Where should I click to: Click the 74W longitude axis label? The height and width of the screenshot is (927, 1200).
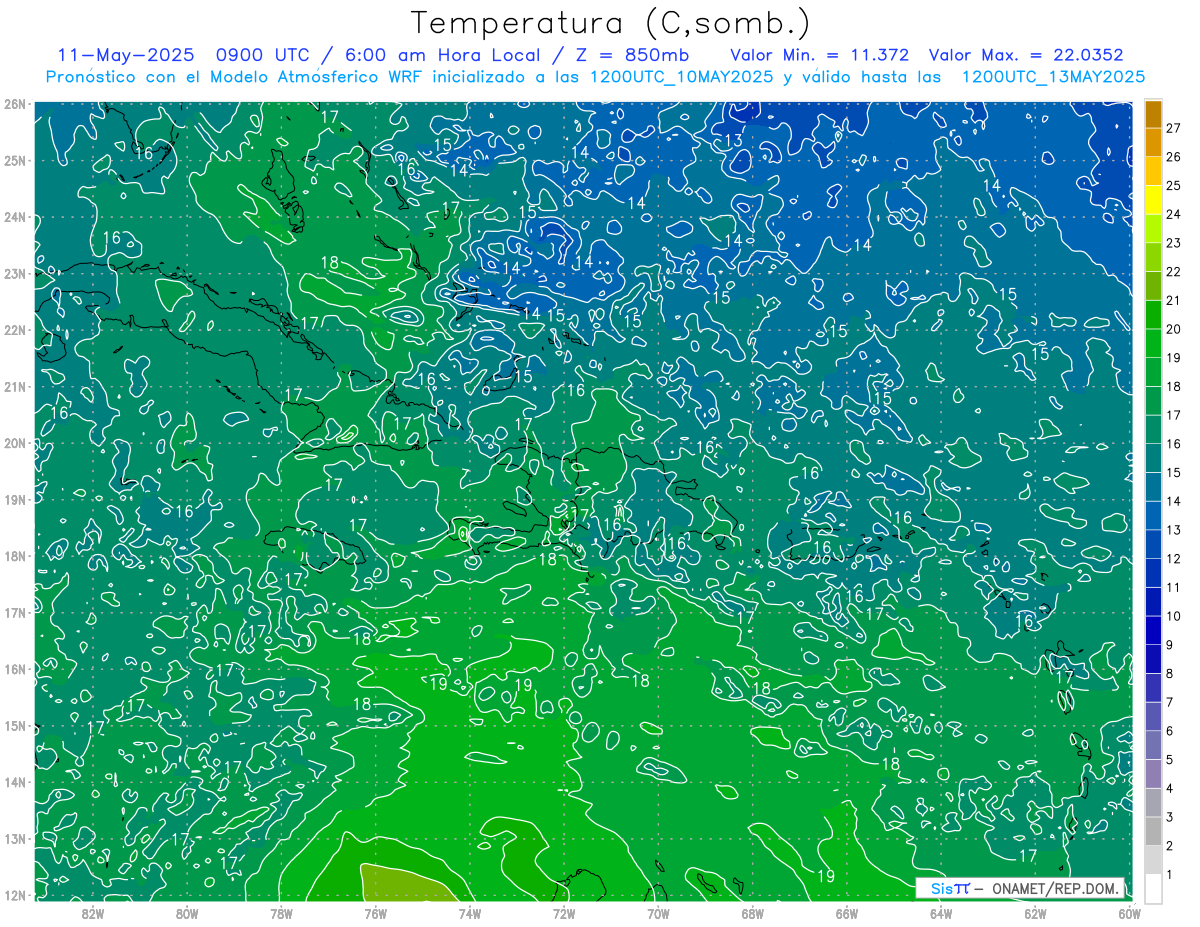470,913
